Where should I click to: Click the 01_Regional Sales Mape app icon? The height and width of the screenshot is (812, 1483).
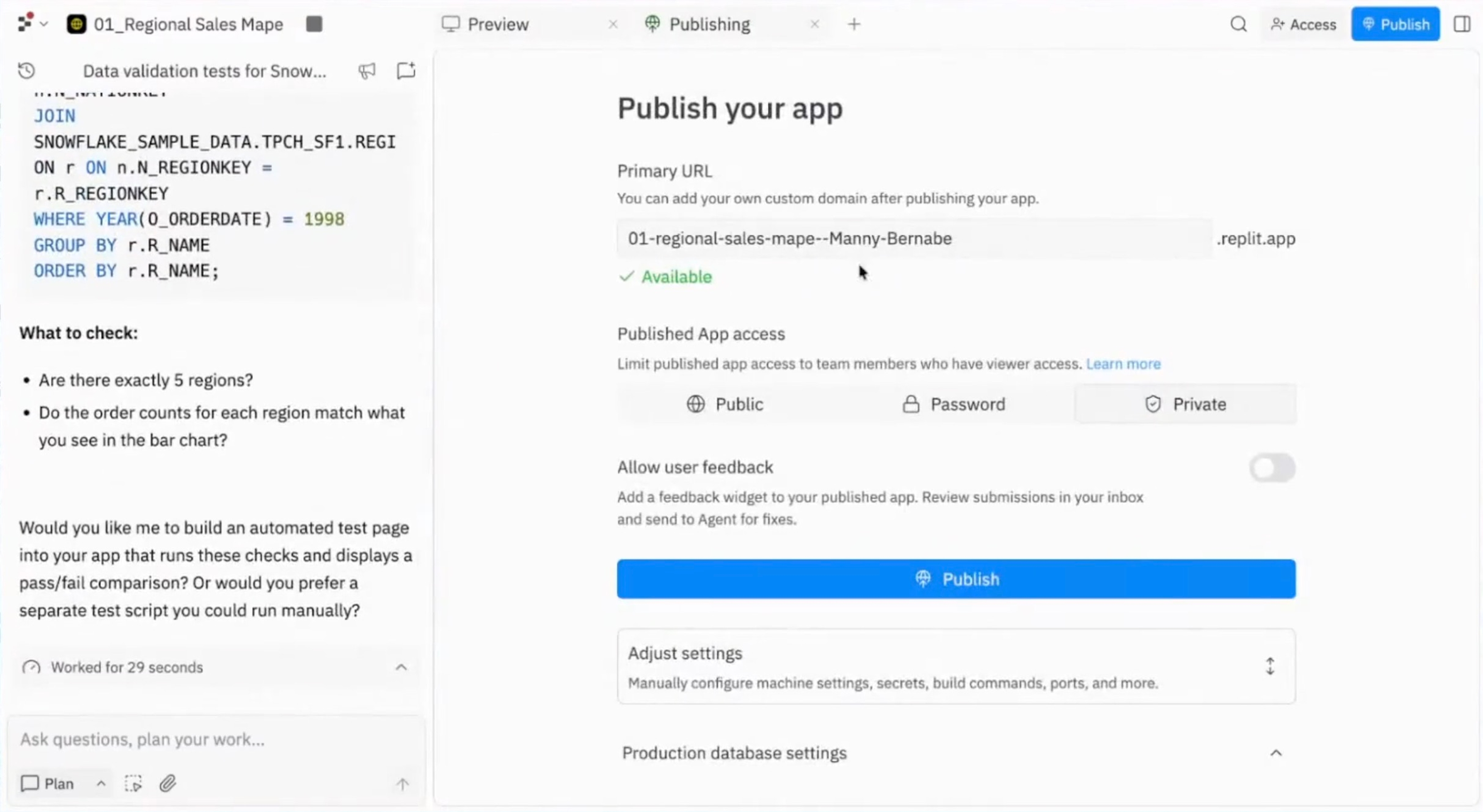(x=76, y=24)
